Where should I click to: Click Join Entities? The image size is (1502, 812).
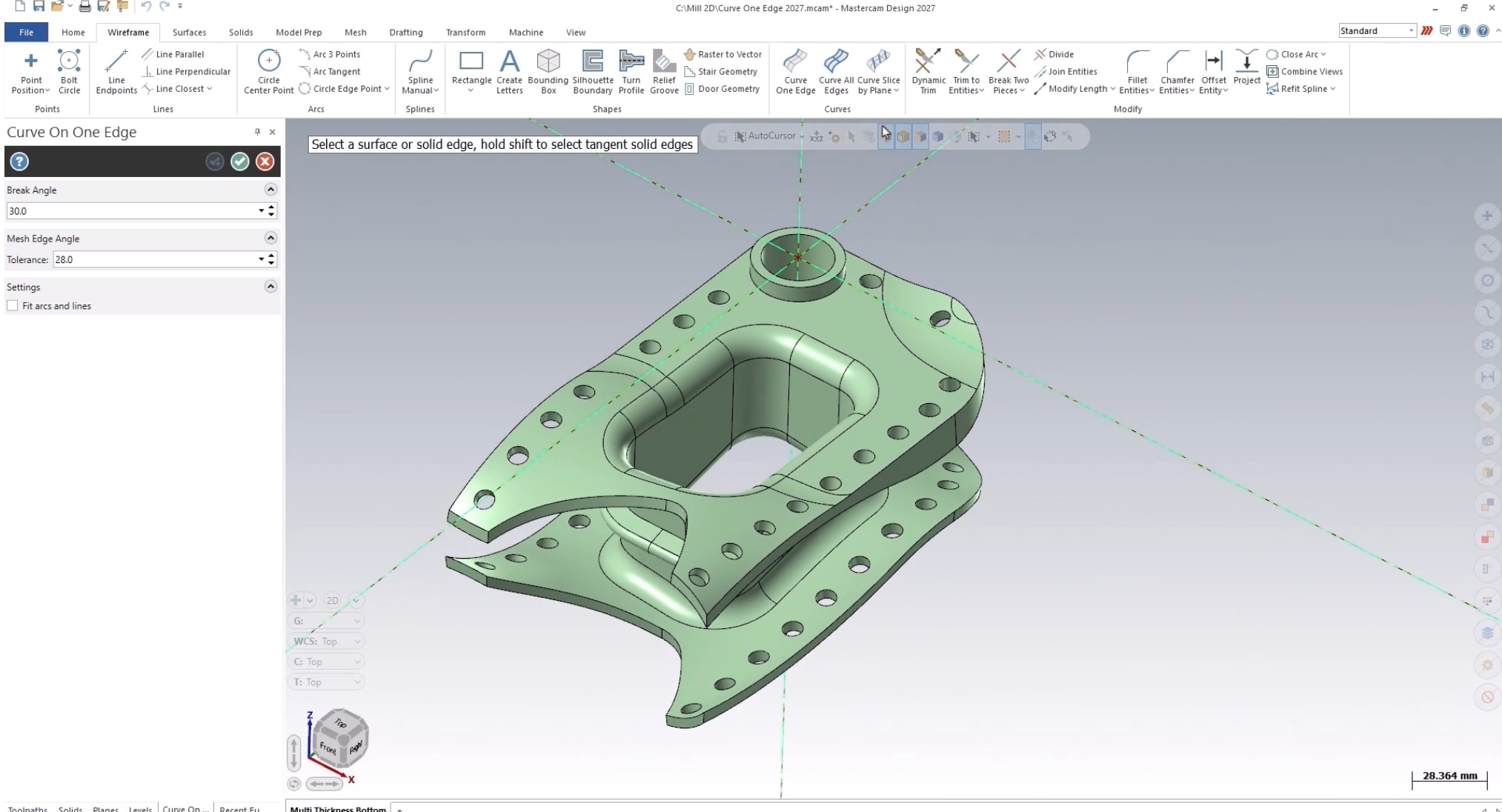(1066, 71)
